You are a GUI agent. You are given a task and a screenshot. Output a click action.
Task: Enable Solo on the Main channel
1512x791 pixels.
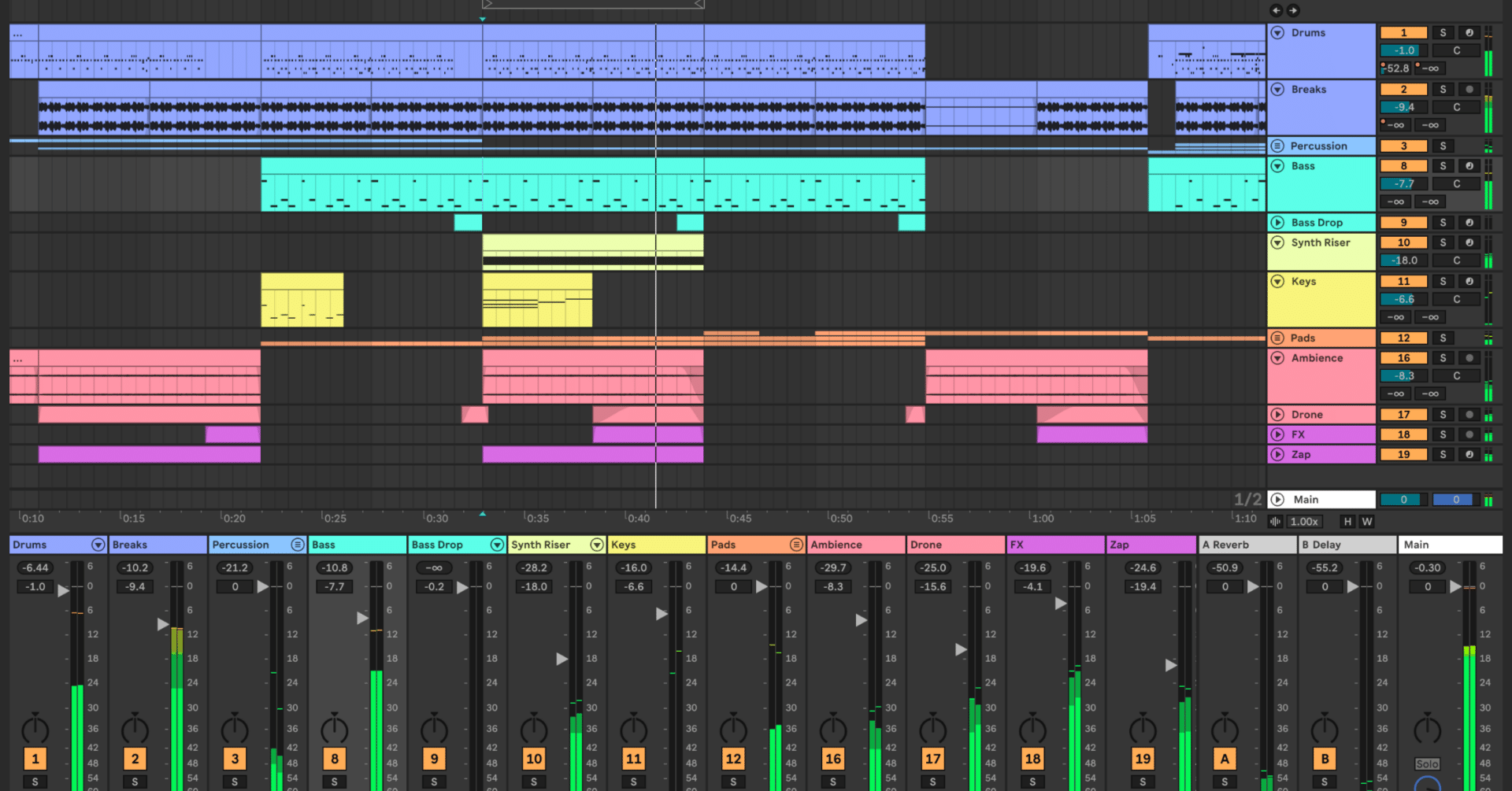click(1427, 763)
